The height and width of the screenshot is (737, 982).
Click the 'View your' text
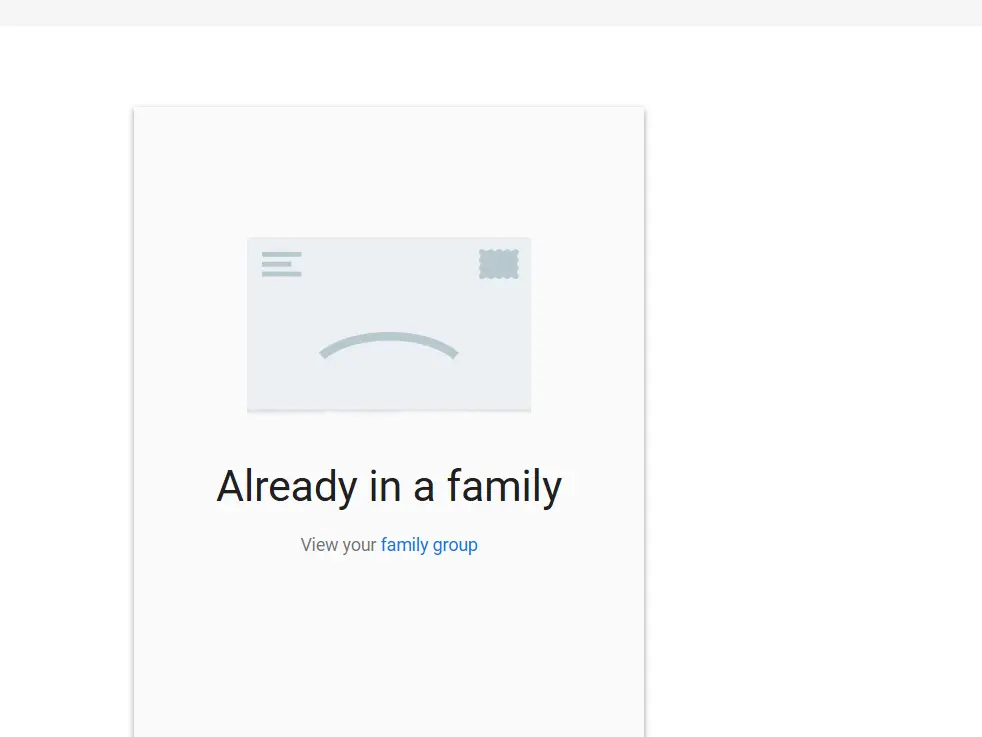(x=338, y=545)
